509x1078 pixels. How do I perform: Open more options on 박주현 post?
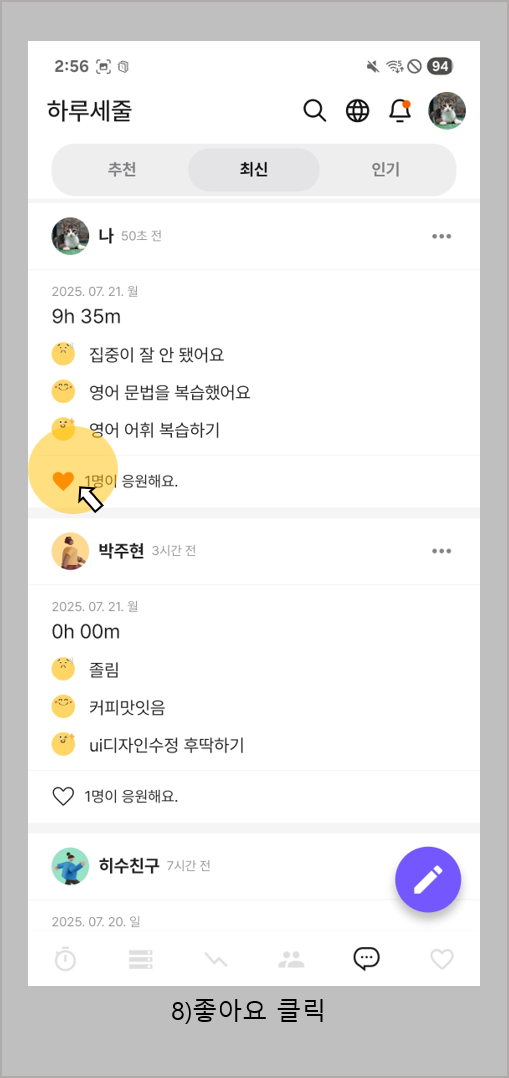pos(442,551)
